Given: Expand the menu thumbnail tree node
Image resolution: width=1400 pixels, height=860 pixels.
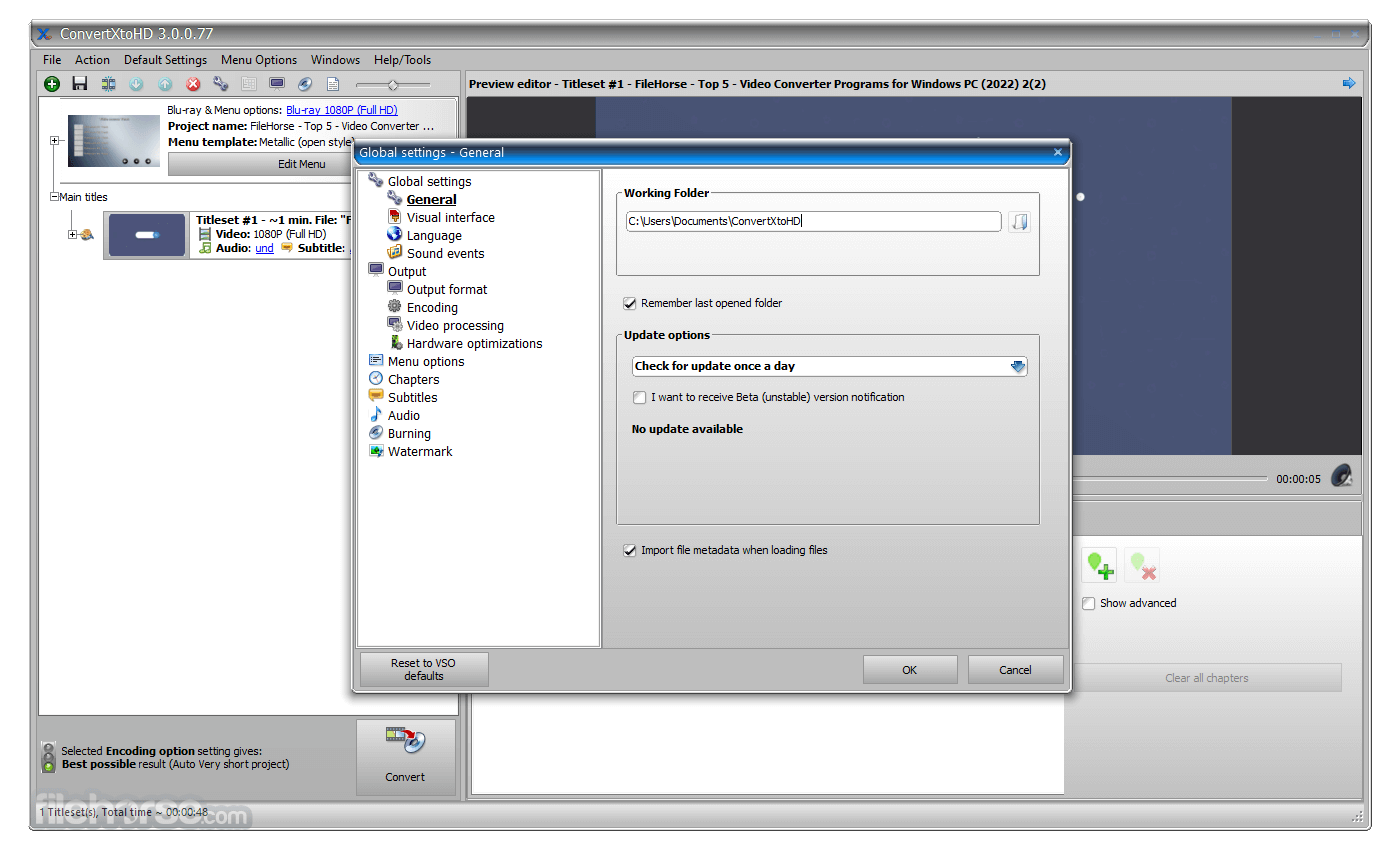Looking at the screenshot, I should pos(54,141).
